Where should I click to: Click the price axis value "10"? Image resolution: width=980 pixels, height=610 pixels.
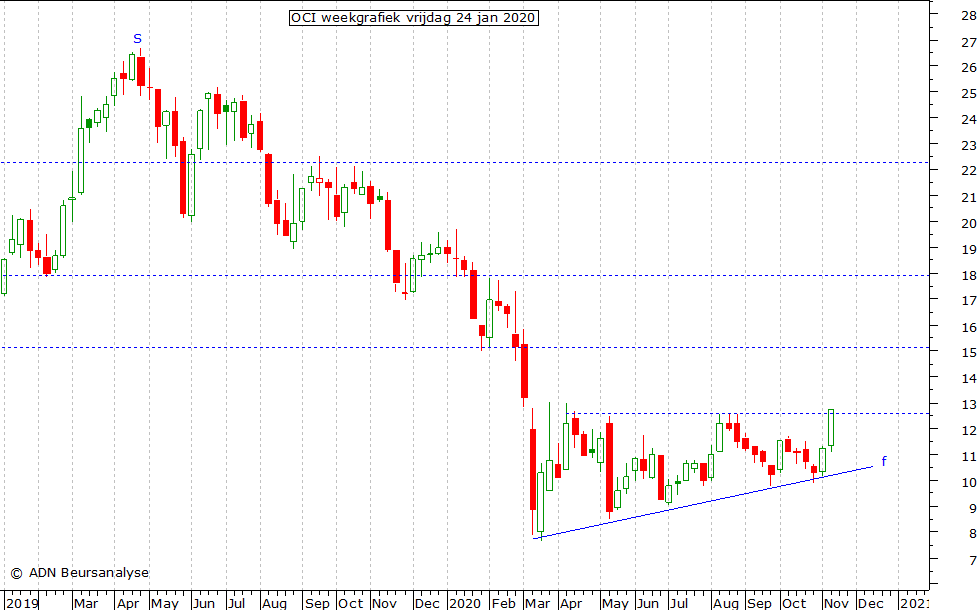click(x=969, y=482)
